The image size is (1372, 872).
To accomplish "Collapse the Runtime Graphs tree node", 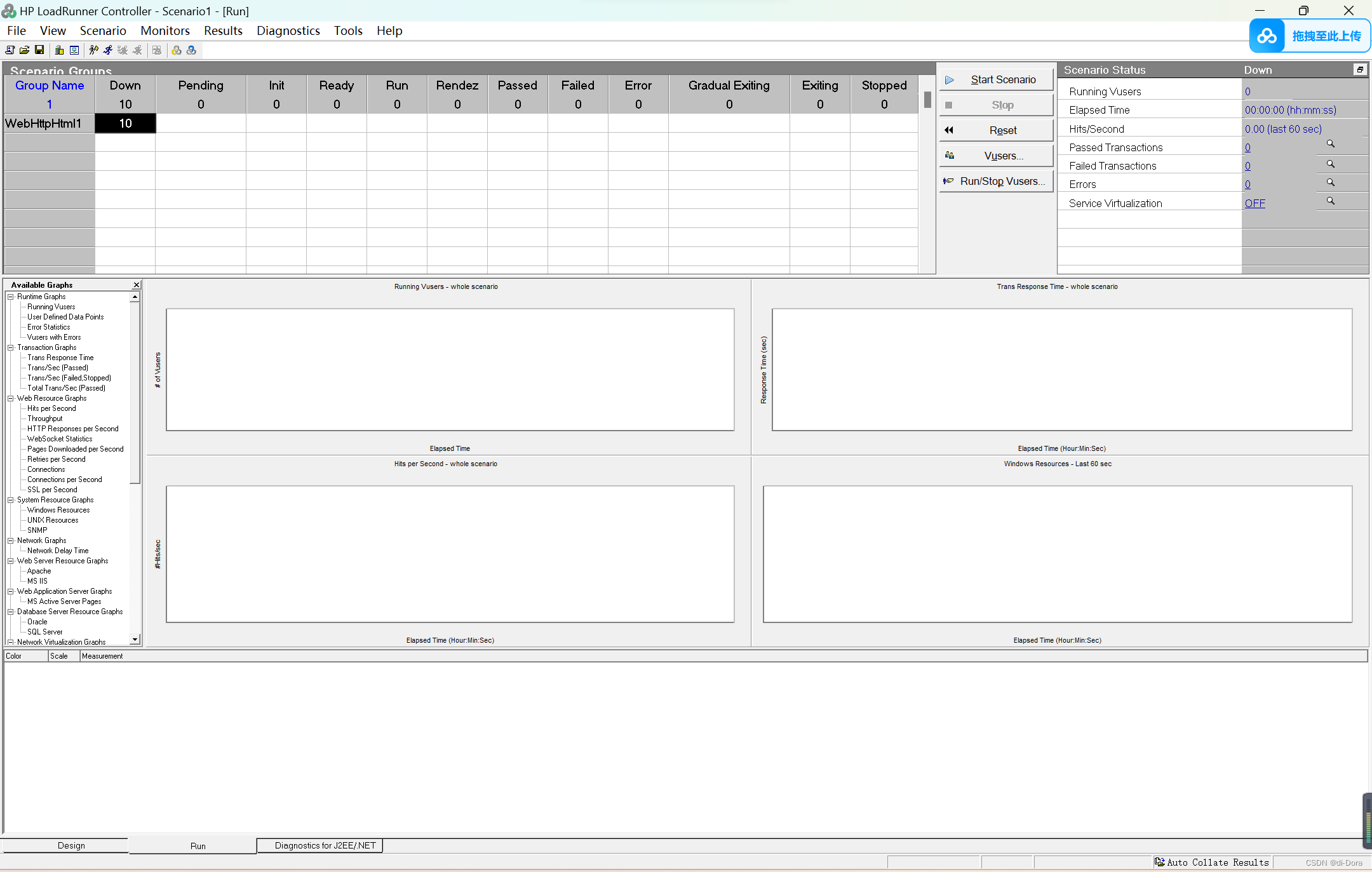I will point(11,297).
